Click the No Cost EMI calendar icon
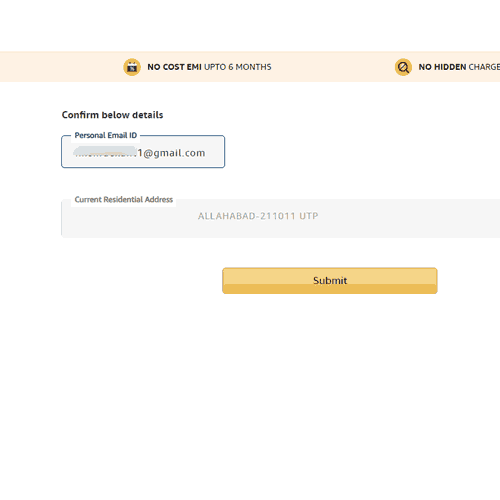Screen dimensions: 500x500 click(132, 67)
